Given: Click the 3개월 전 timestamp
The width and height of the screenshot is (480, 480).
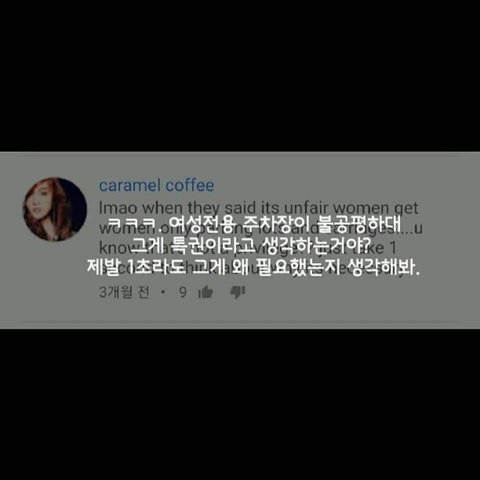Looking at the screenshot, I should (x=124, y=292).
